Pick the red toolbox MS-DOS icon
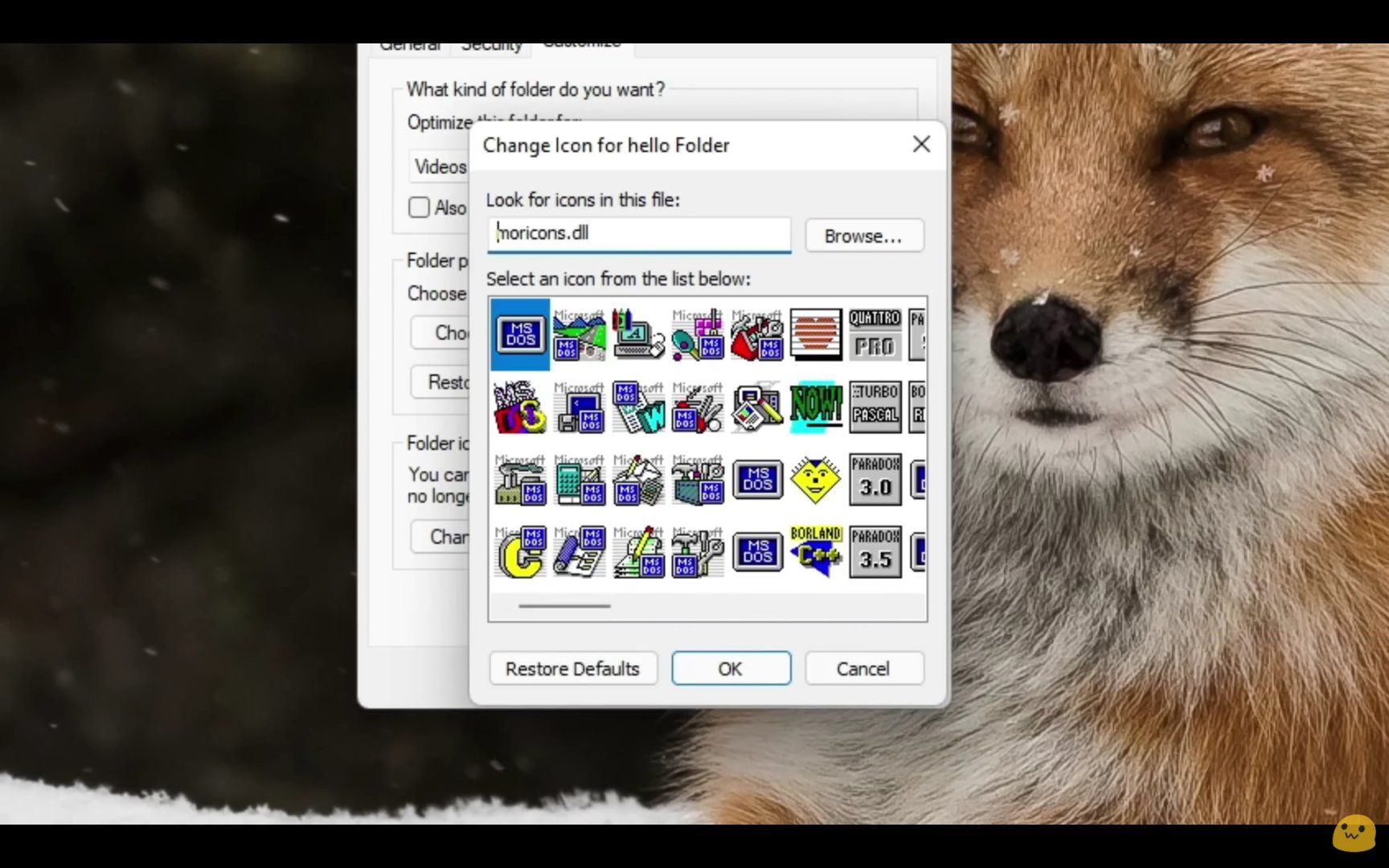This screenshot has height=868, width=1389. [x=757, y=334]
